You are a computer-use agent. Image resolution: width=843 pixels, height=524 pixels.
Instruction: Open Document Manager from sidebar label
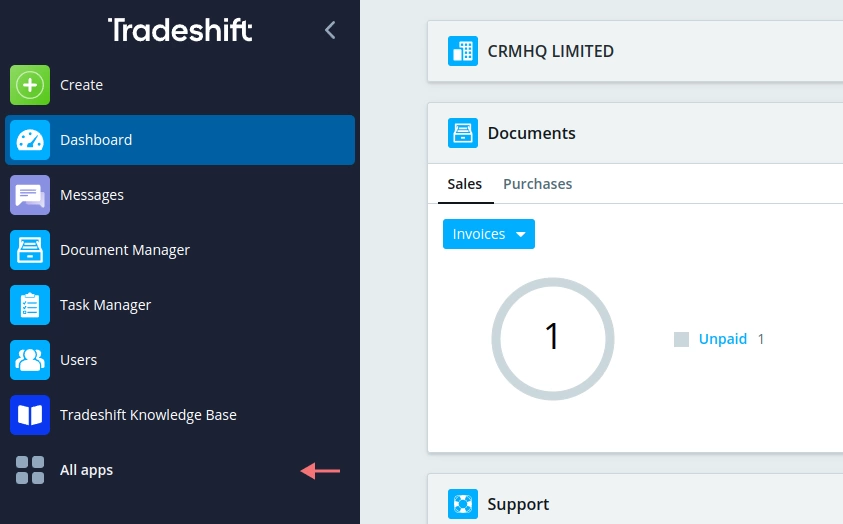[x=125, y=250]
